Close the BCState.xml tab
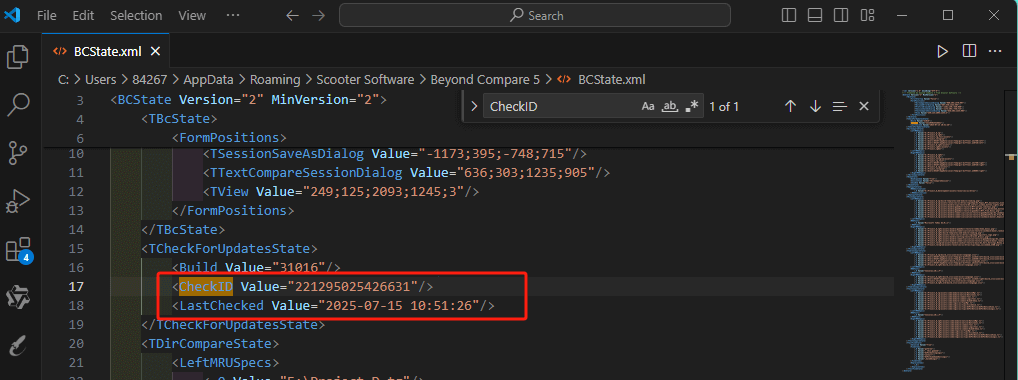This screenshot has height=380, width=1018. (155, 51)
